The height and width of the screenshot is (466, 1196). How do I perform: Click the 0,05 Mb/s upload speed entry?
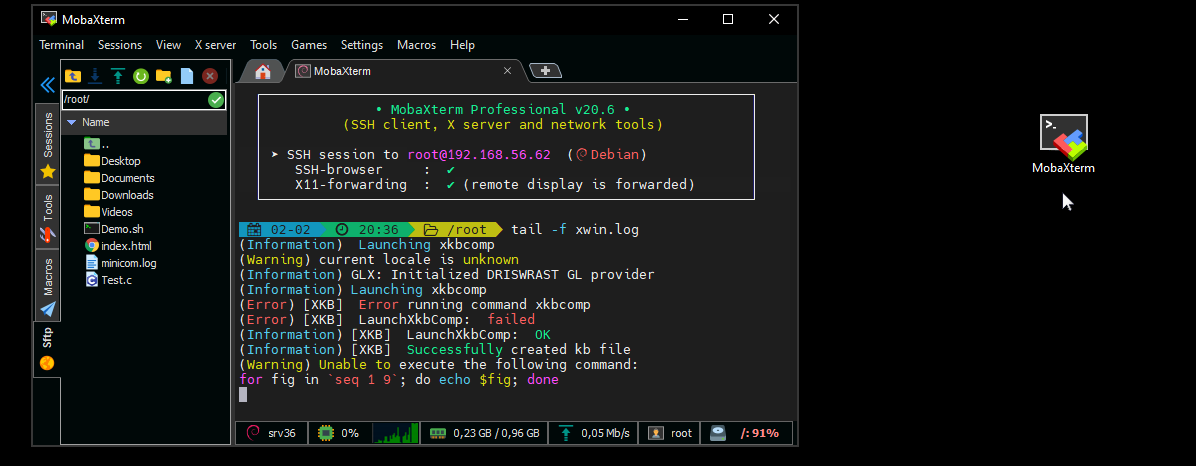(x=593, y=433)
